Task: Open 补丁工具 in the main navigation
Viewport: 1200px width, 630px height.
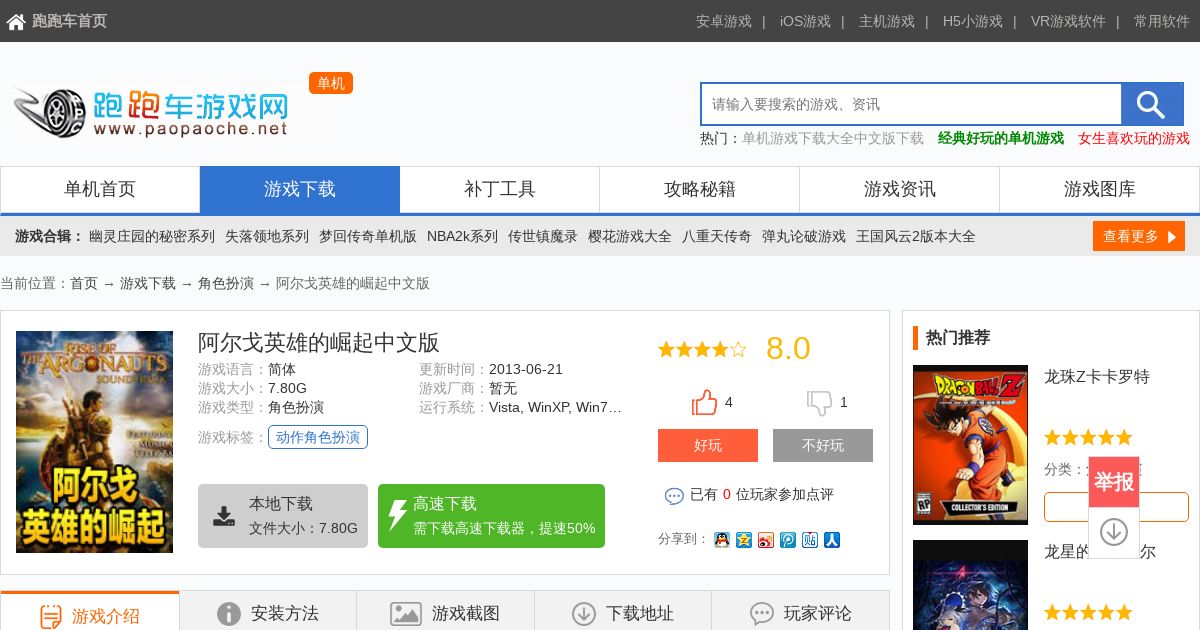Action: 500,189
